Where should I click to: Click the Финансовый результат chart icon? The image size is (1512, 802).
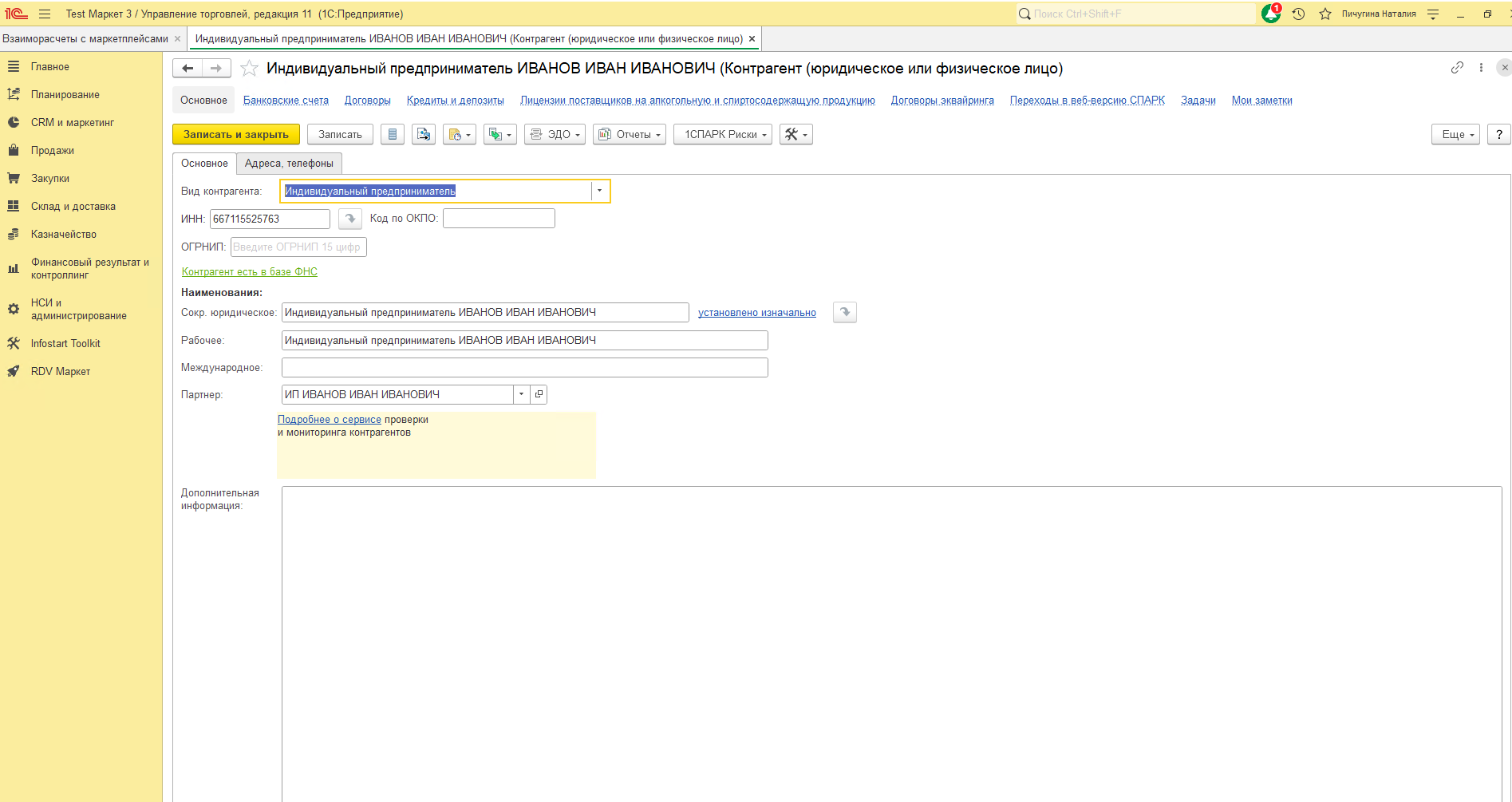pos(14,268)
